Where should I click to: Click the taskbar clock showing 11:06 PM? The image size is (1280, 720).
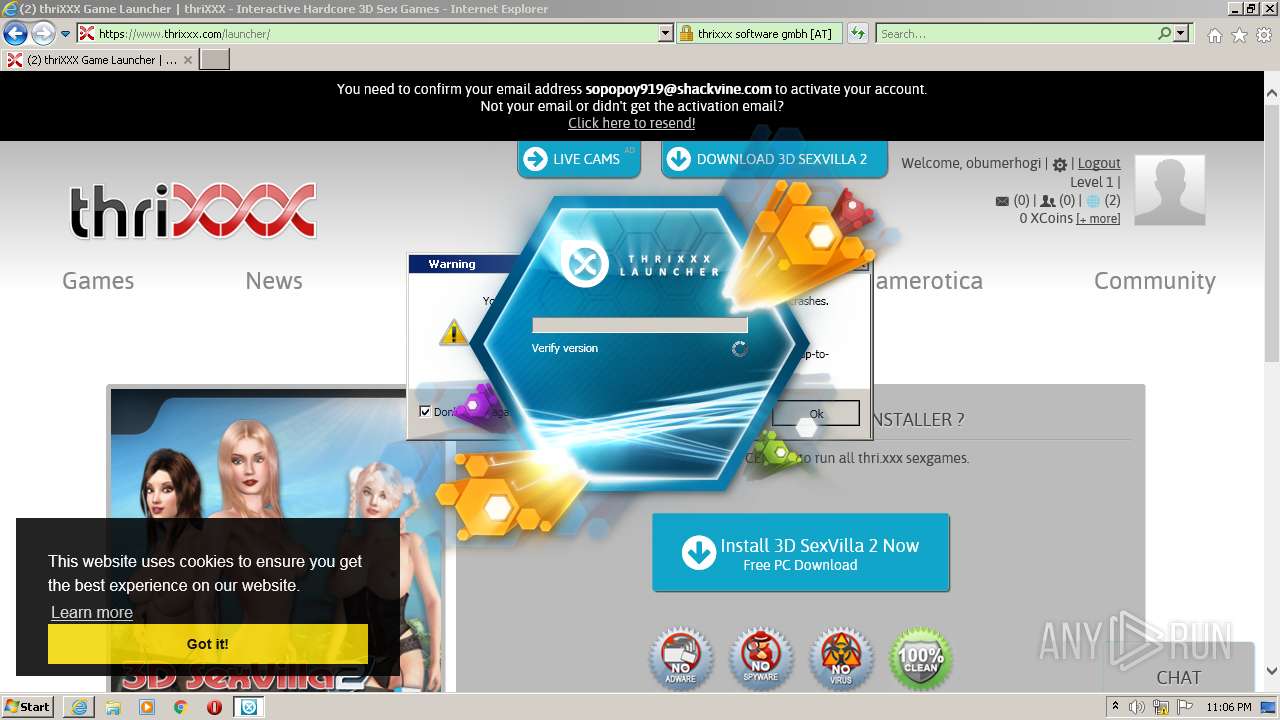1228,707
